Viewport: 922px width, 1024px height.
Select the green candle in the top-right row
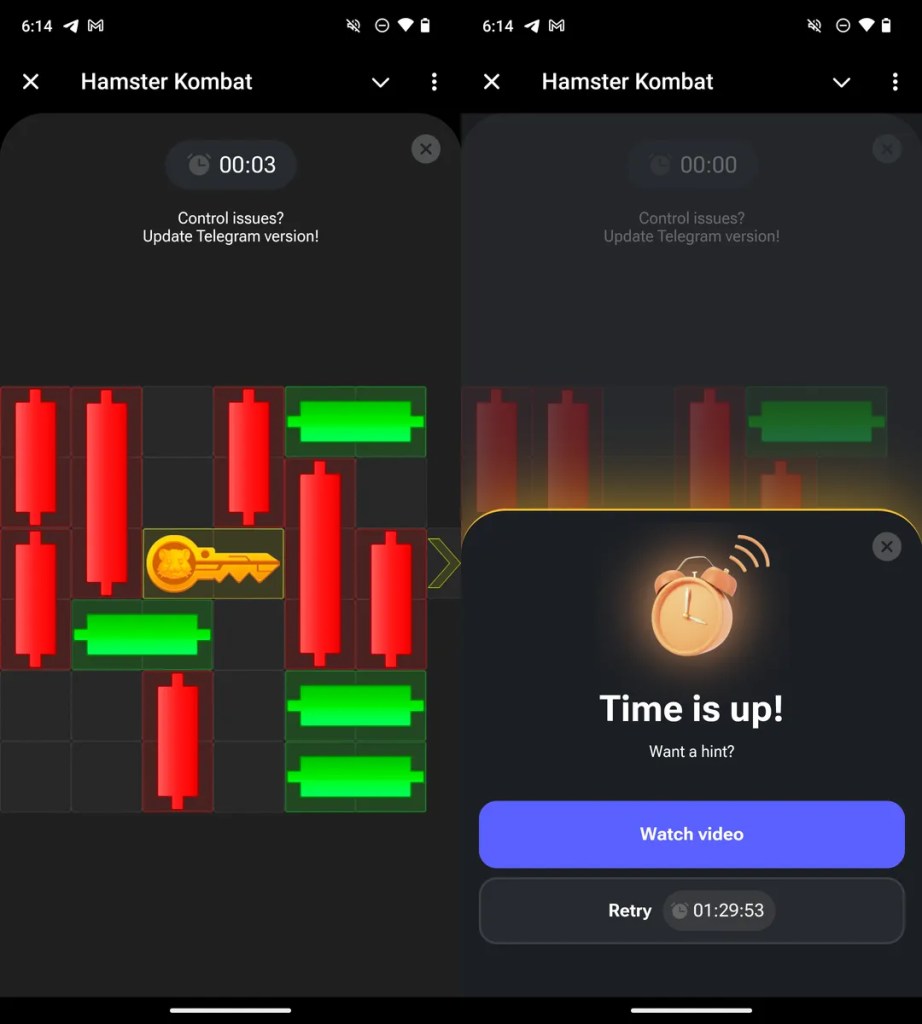[355, 421]
